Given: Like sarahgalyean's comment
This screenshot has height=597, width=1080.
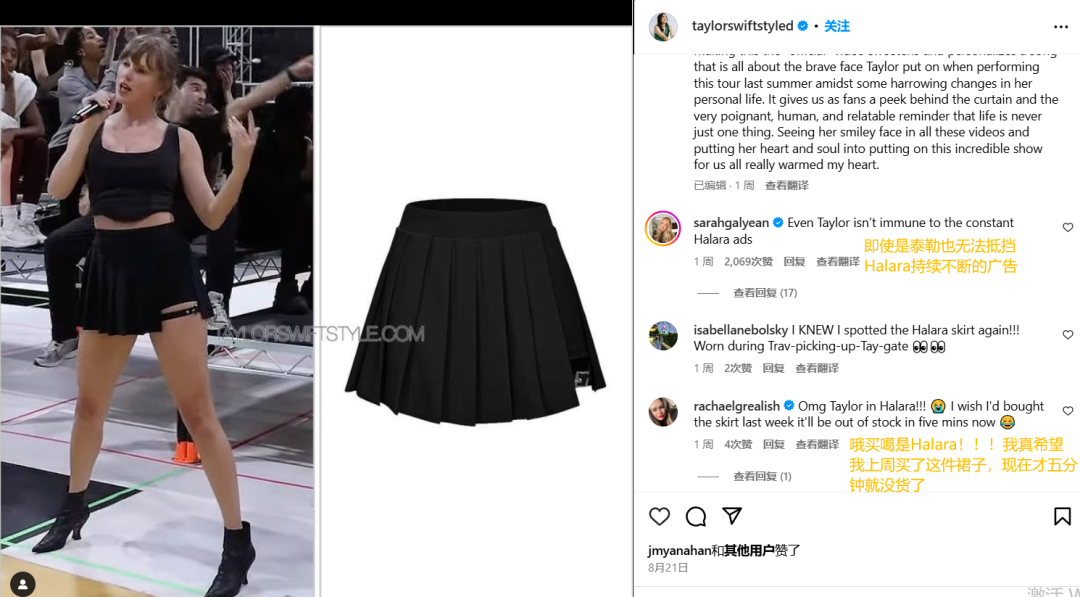Looking at the screenshot, I should [1068, 227].
